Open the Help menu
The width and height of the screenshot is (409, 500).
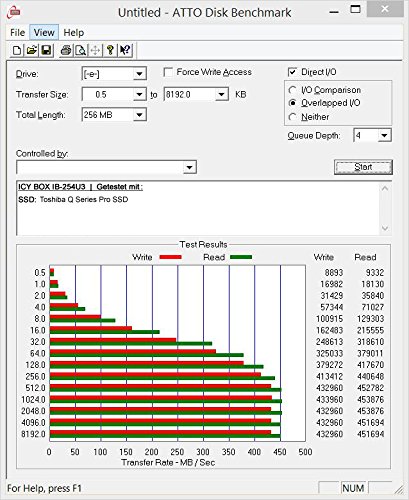coord(74,33)
